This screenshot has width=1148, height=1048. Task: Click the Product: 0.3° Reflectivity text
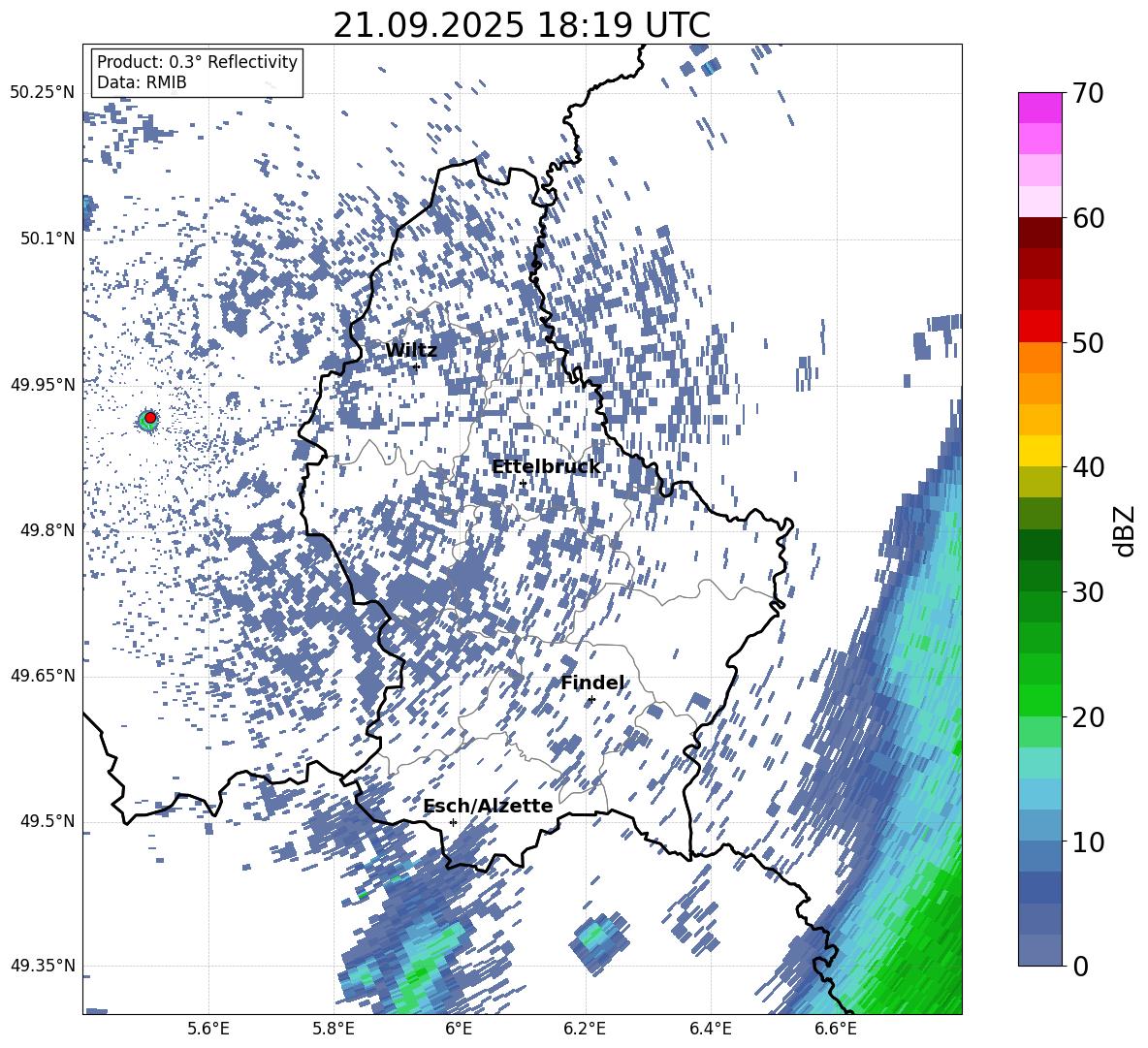pyautogui.click(x=197, y=62)
